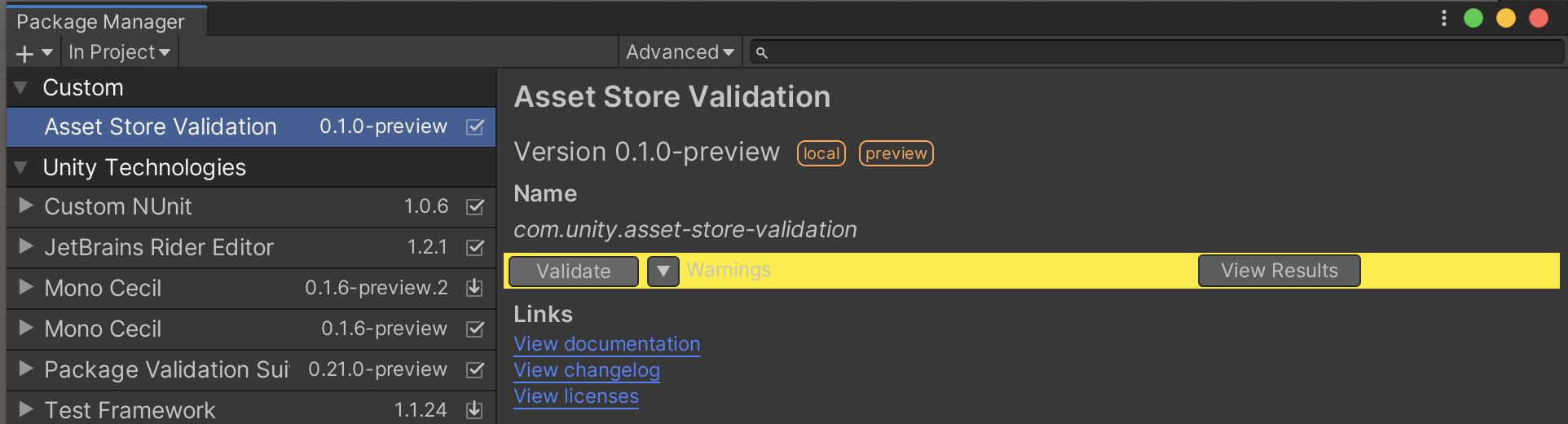The height and width of the screenshot is (424, 1568).
Task: Click checkmark icon next to Package Validation Suite
Action: [474, 370]
